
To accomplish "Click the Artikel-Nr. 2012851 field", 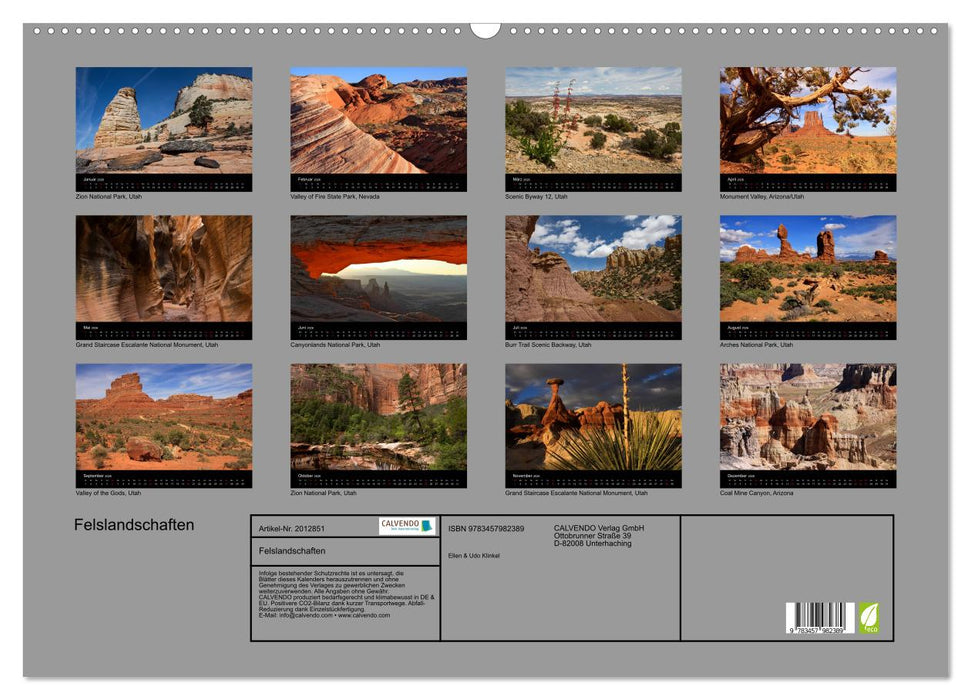I will 291,528.
